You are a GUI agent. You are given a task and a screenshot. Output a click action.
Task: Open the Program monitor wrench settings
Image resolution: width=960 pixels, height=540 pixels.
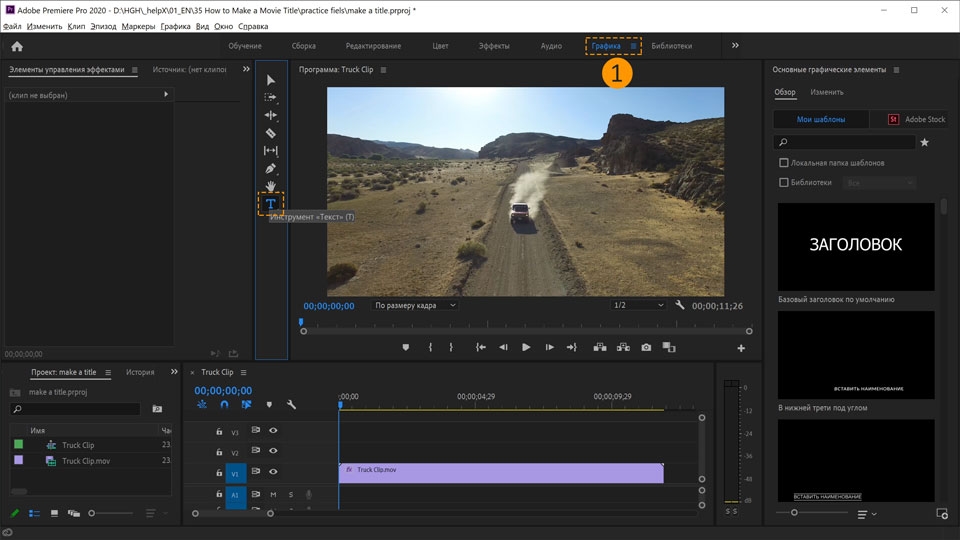[x=680, y=305]
